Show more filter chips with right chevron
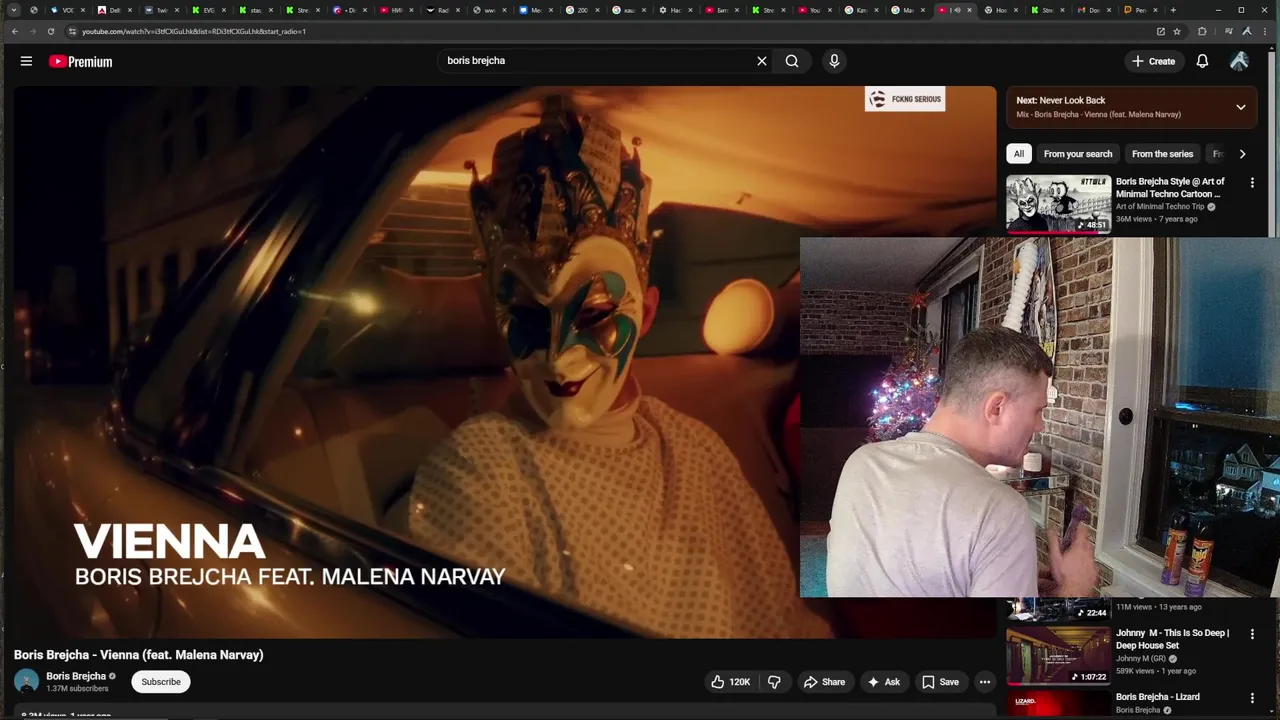The image size is (1280, 720). [1242, 154]
